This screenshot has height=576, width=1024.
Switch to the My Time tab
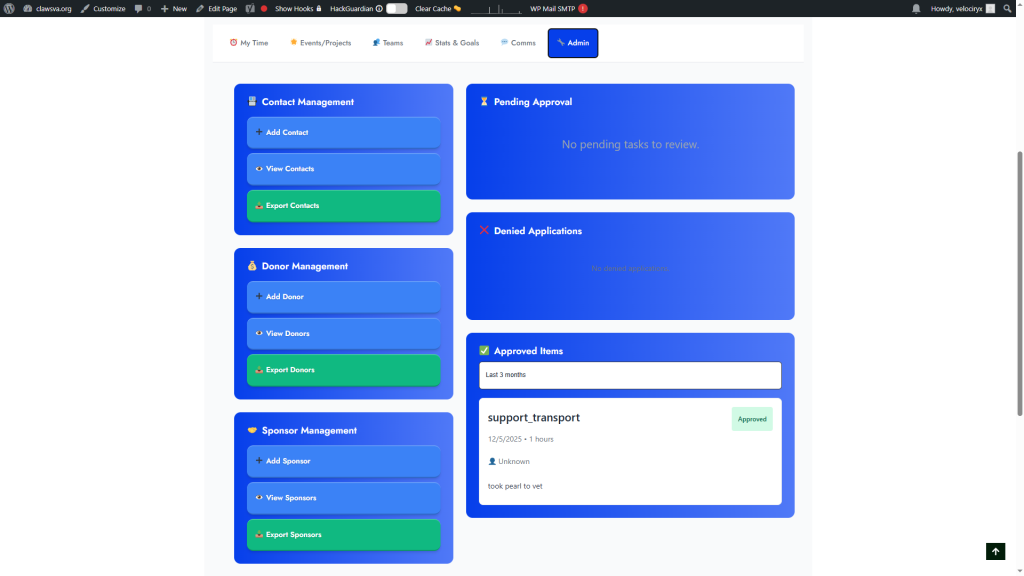click(249, 43)
